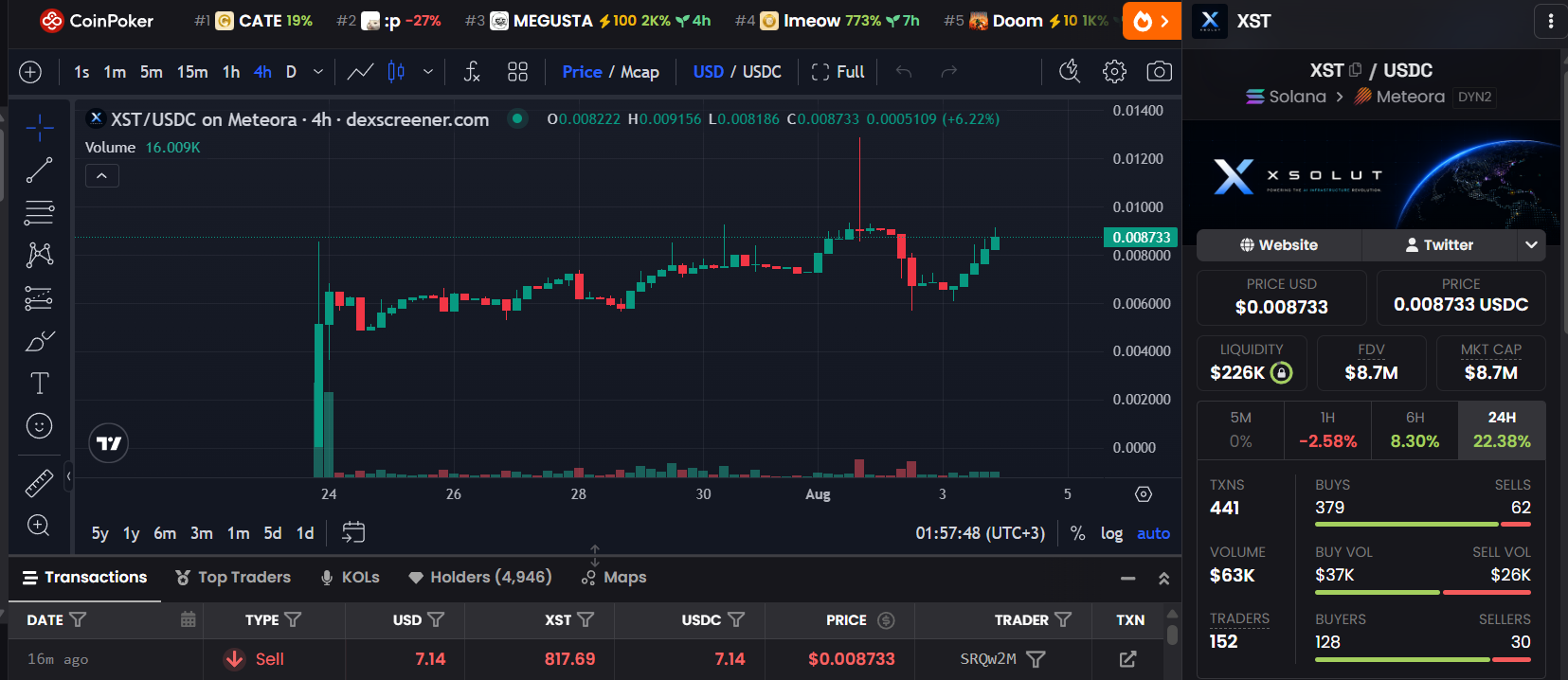The image size is (1568, 680).
Task: Redo the chart action
Action: click(949, 72)
